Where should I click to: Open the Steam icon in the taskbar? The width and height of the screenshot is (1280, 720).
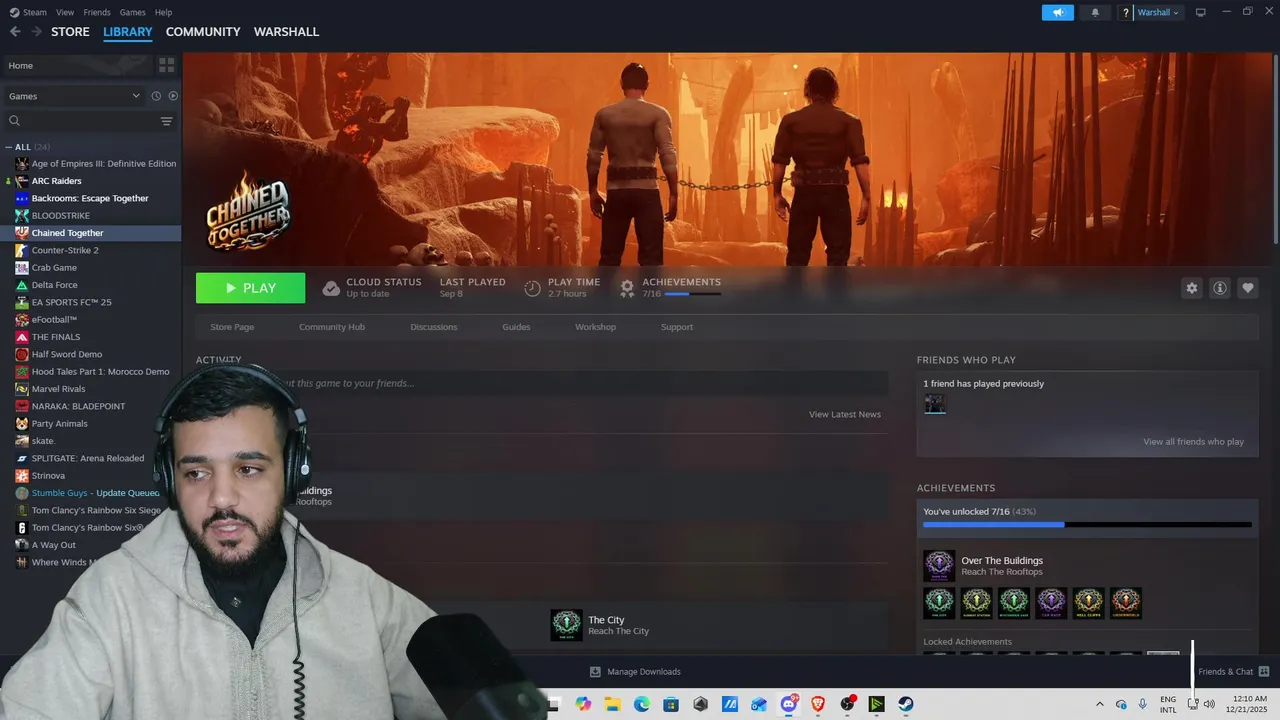pyautogui.click(x=906, y=704)
